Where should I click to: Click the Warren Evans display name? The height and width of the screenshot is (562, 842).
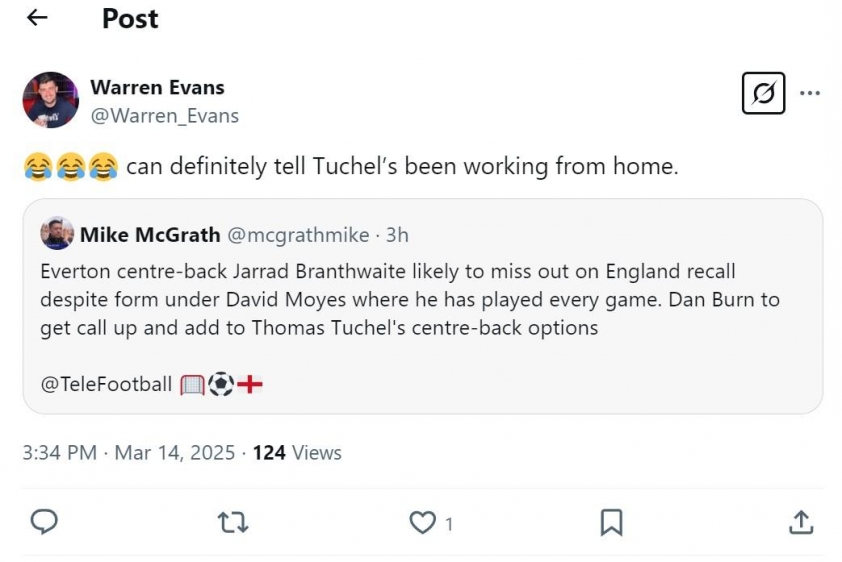157,87
